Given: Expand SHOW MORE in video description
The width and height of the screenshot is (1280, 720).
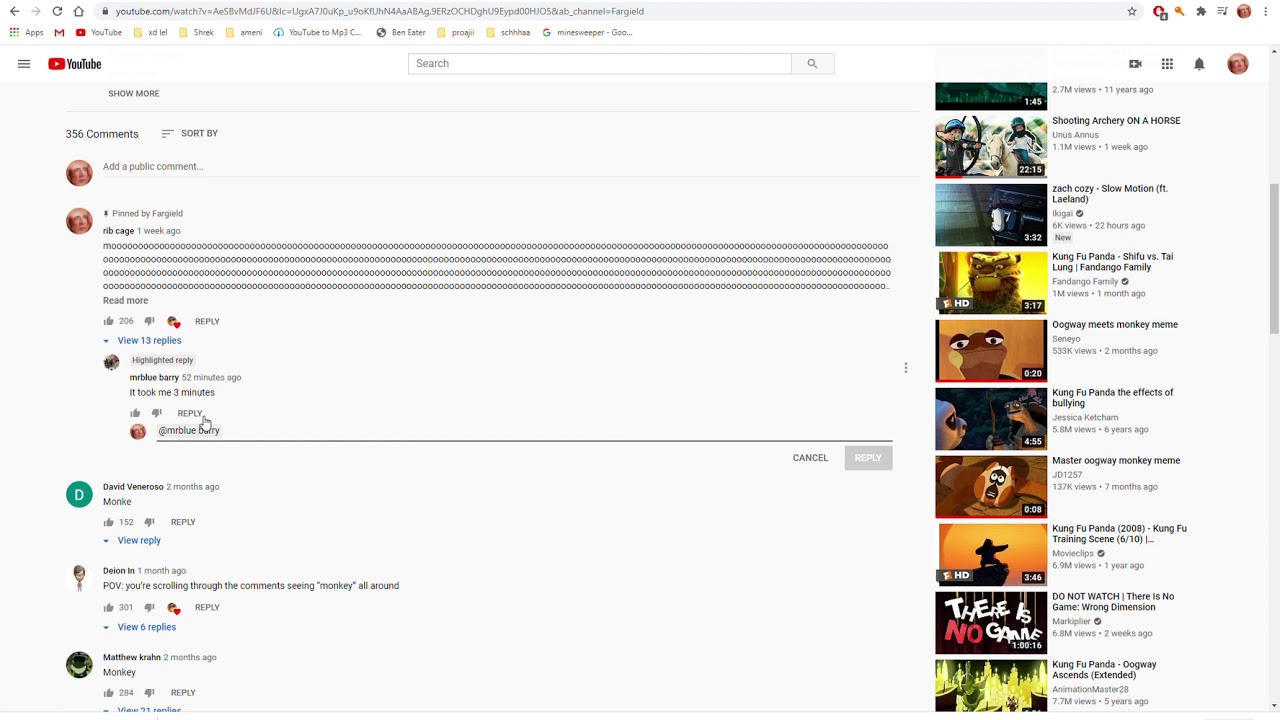Looking at the screenshot, I should coord(133,93).
